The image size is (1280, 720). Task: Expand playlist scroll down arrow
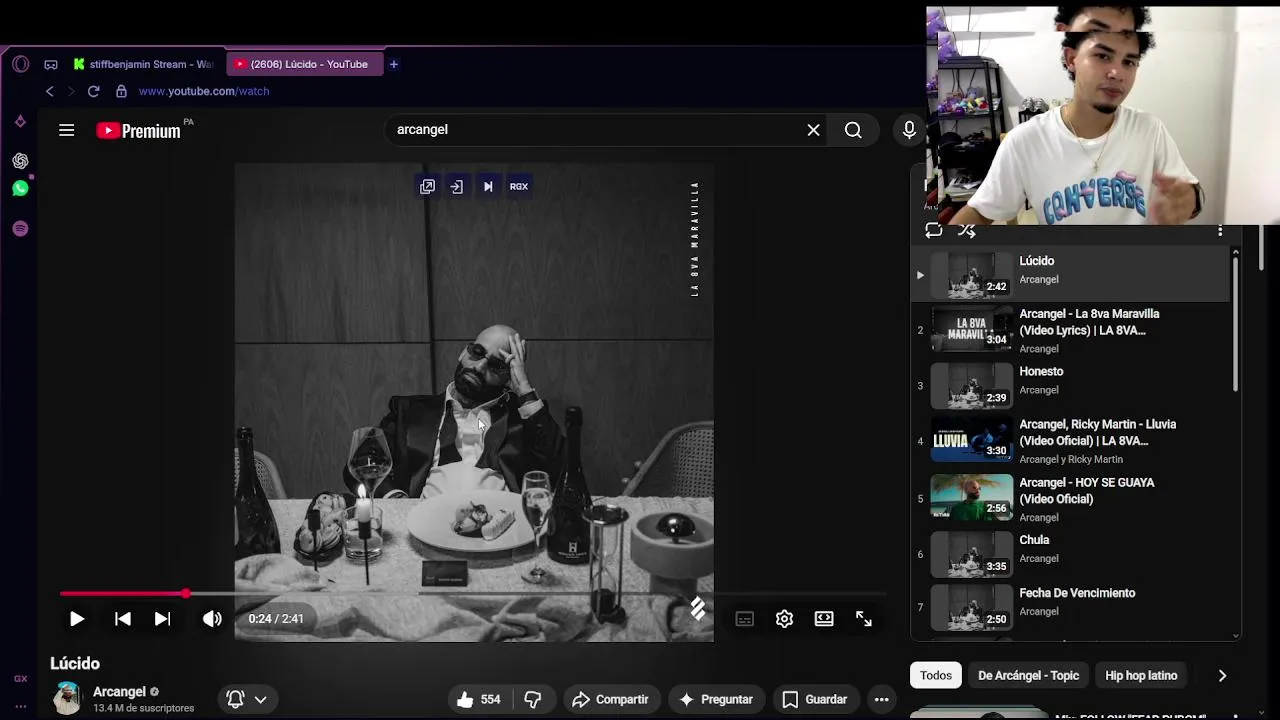(1236, 635)
